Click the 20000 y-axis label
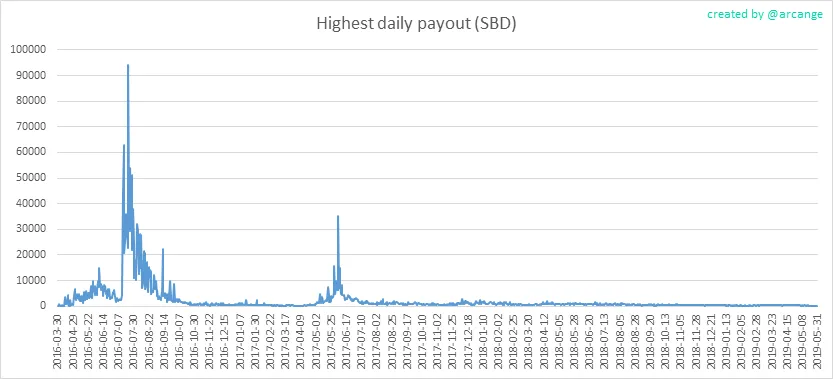 31,255
